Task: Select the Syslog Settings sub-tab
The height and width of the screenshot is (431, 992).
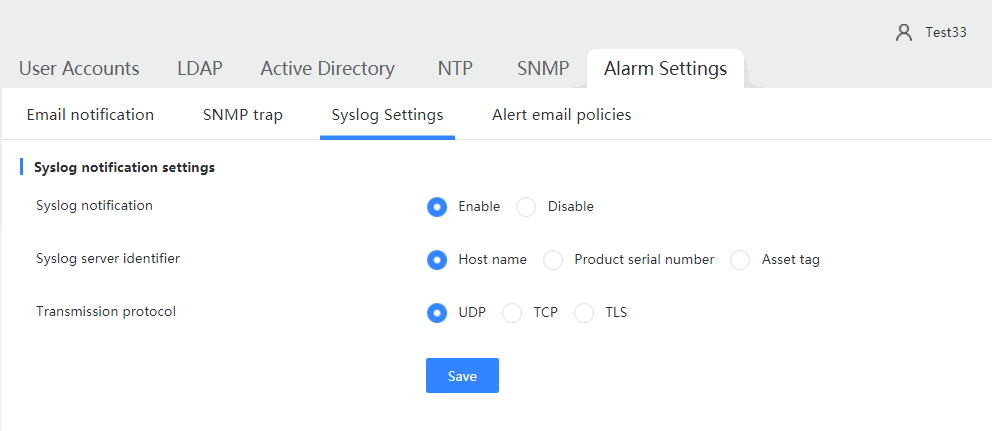Action: (x=387, y=115)
